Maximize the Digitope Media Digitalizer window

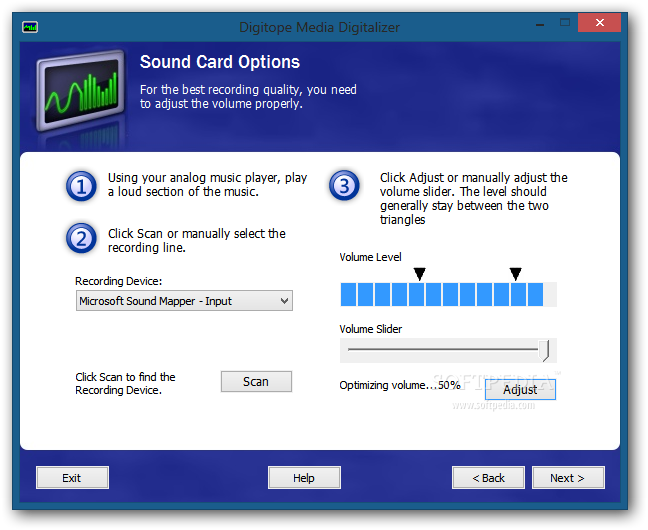pos(565,23)
